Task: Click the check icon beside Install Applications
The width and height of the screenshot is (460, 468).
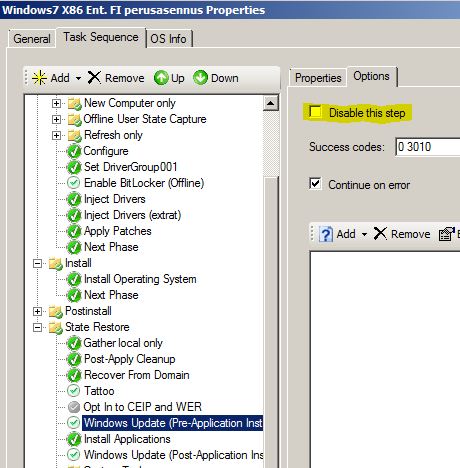Action: 74,439
